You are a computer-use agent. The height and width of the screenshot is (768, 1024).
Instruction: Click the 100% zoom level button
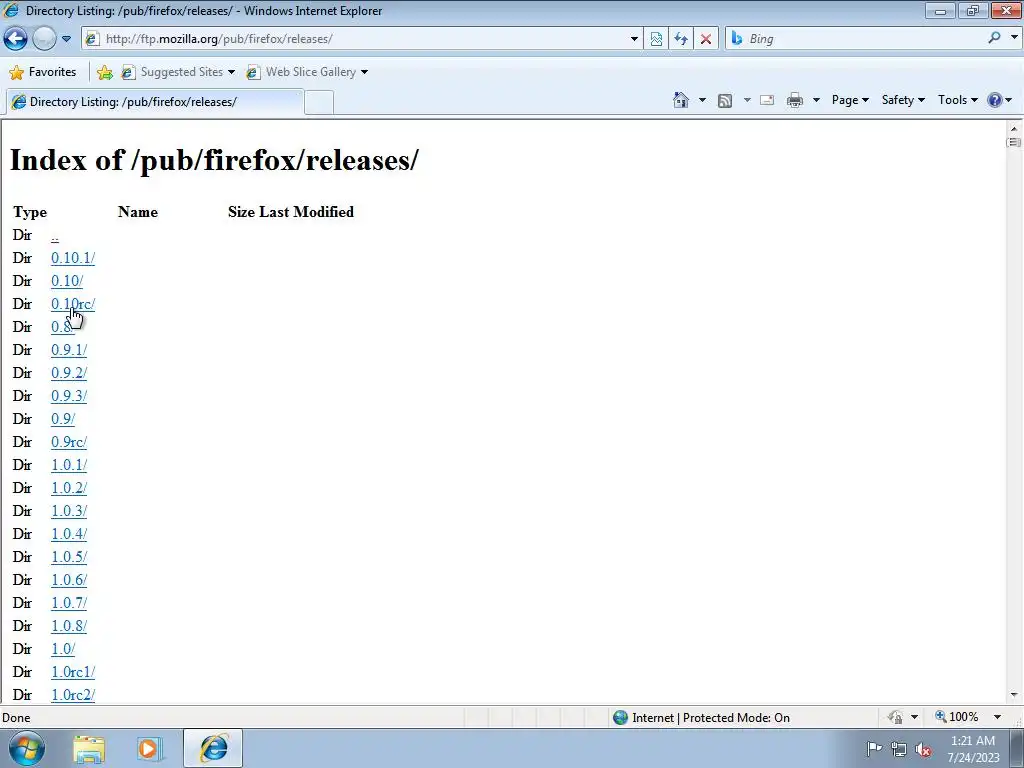tap(957, 717)
